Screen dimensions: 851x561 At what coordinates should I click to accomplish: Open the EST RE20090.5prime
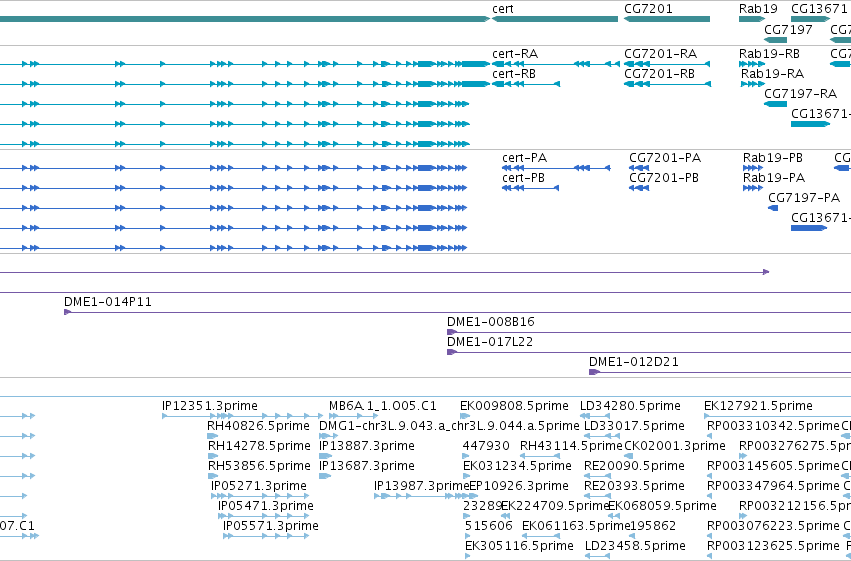tap(634, 467)
